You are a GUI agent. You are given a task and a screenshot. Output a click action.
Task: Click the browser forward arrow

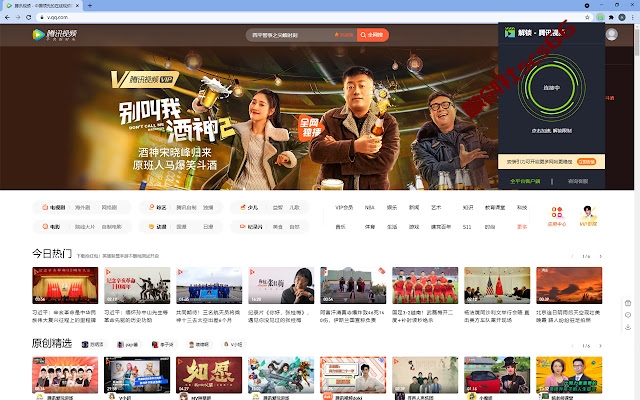click(18, 17)
